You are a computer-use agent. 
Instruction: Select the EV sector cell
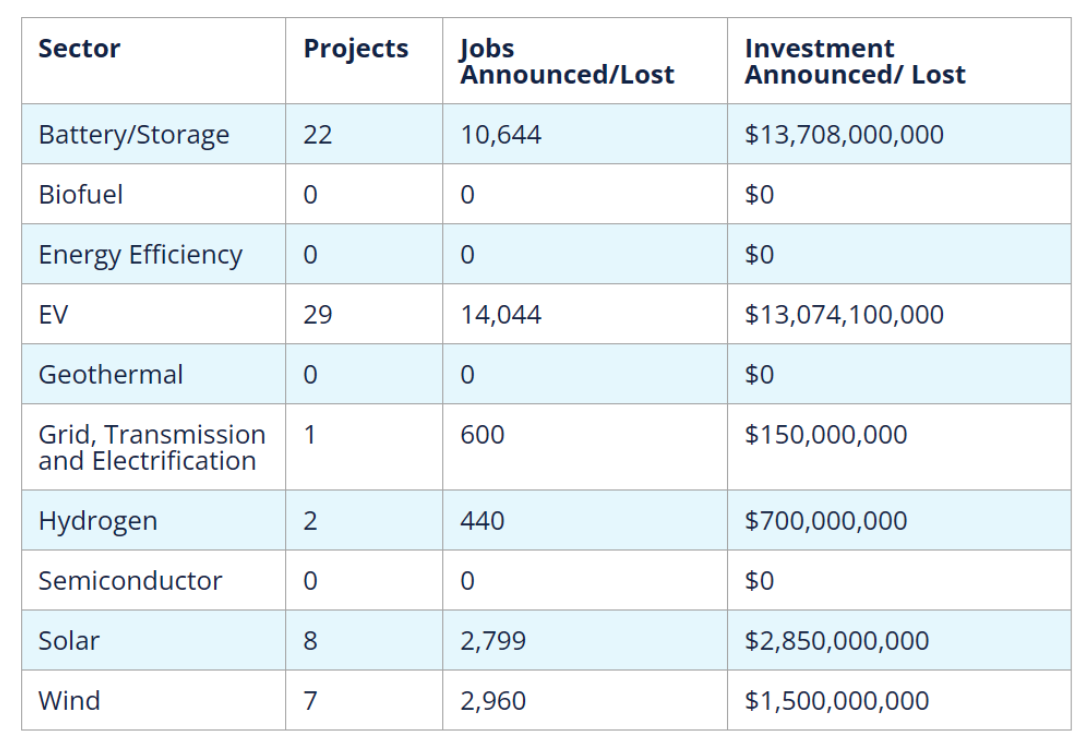(53, 315)
